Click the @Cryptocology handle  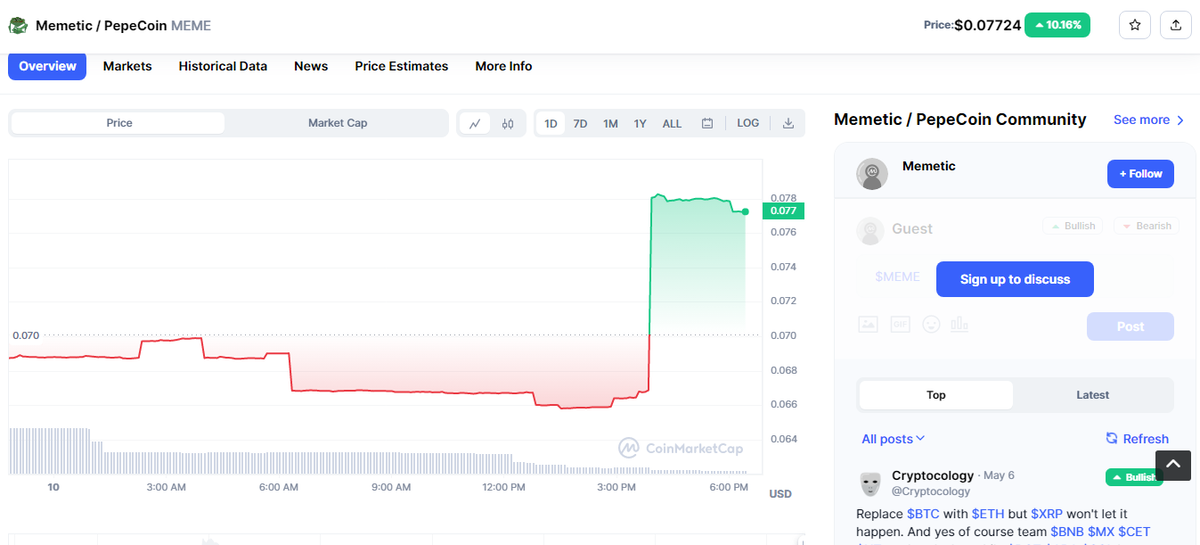(x=931, y=491)
